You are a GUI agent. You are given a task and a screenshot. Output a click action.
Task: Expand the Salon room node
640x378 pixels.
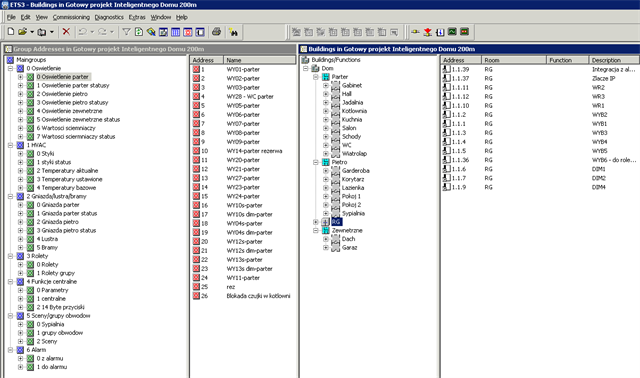(326, 128)
